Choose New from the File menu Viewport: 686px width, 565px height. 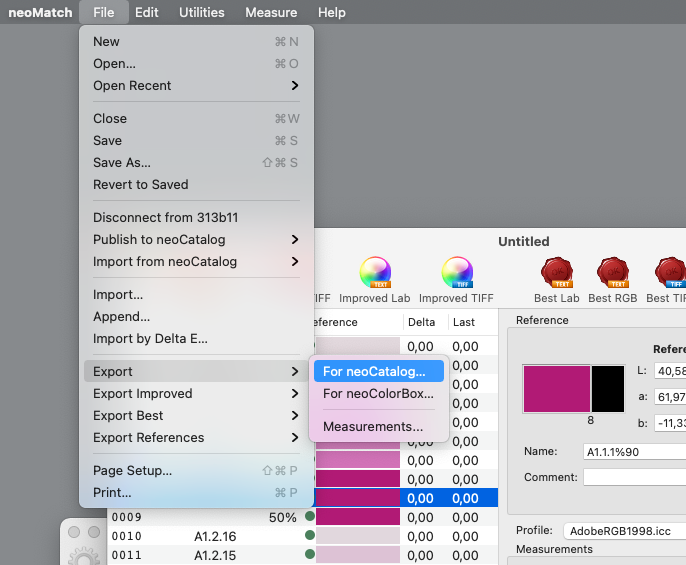coord(196,42)
